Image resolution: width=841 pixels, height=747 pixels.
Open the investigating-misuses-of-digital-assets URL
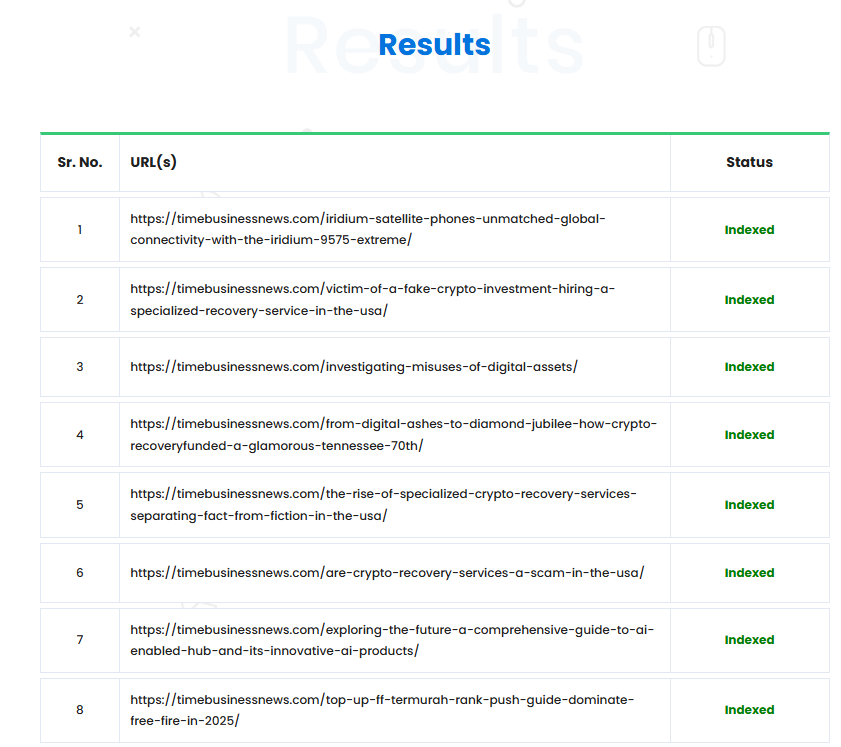click(x=354, y=367)
